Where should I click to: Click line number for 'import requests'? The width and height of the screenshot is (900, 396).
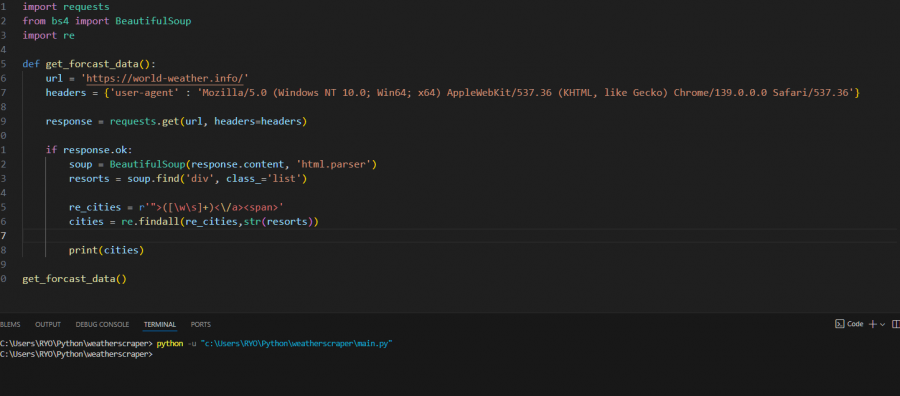[x=3, y=7]
